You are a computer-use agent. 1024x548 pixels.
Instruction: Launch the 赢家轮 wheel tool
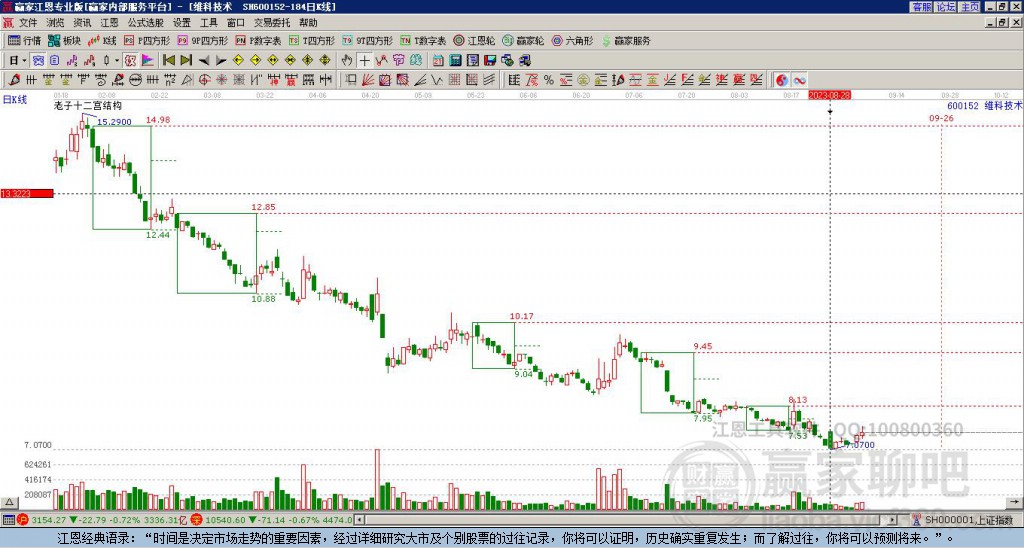(523, 40)
